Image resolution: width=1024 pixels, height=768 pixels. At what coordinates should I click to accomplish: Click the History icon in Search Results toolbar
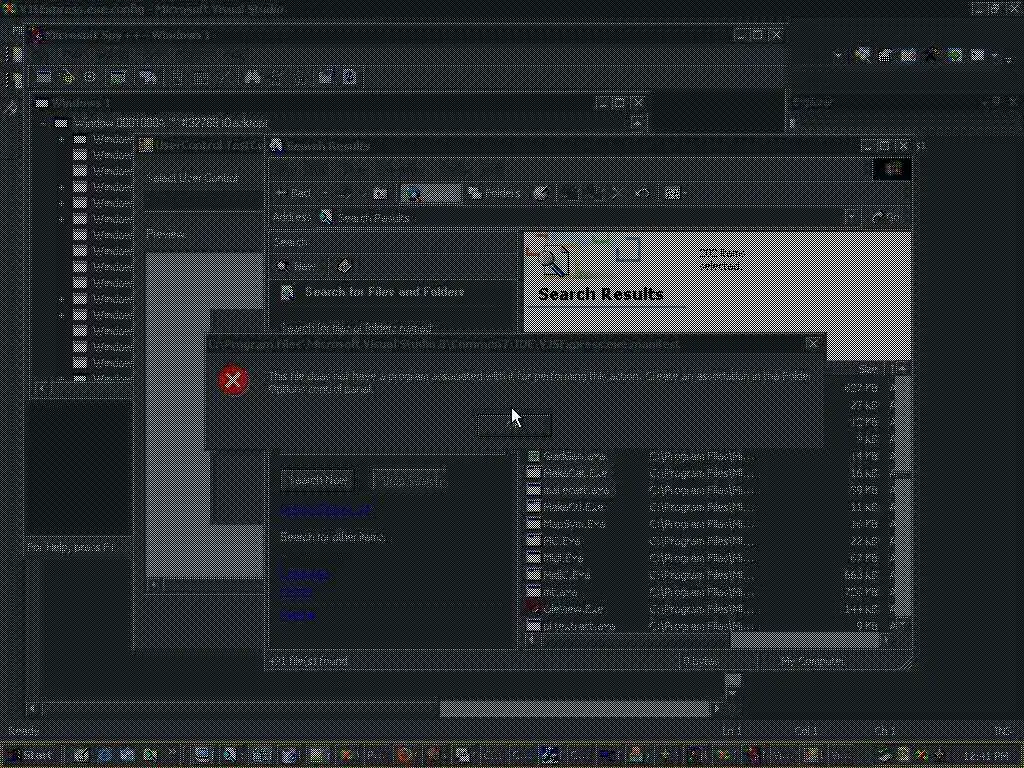541,193
